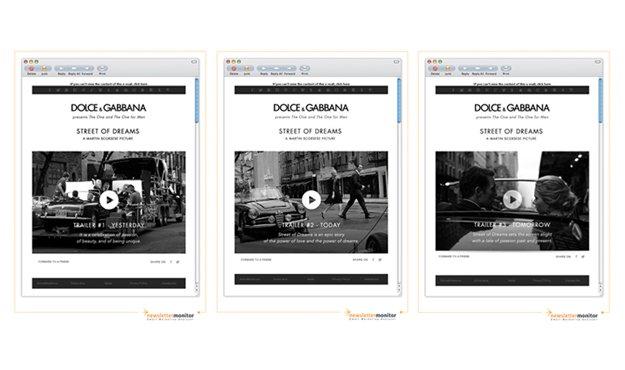Image resolution: width=625 pixels, height=370 pixels.
Task: Click Forward to a Friend link in middle email
Action: (x=256, y=260)
